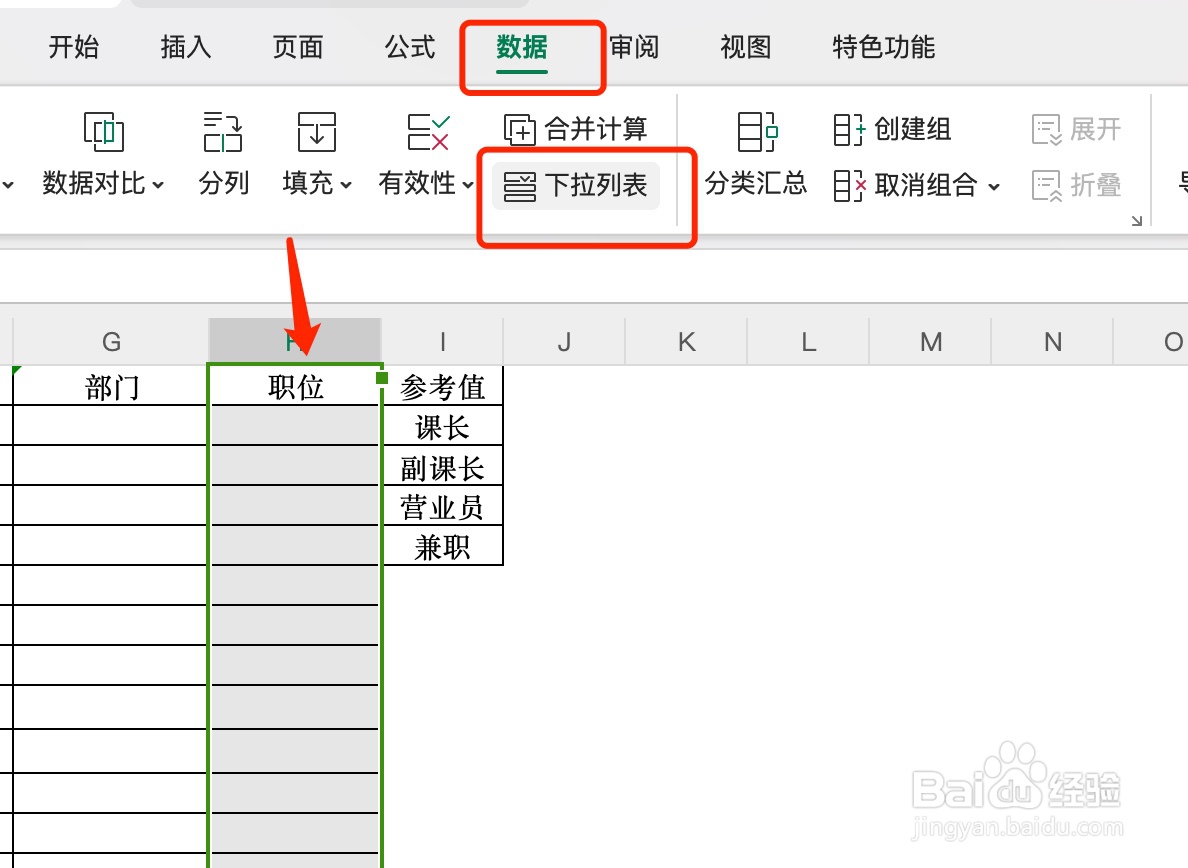Select the 营业员 cell
1188x868 pixels.
click(x=442, y=506)
